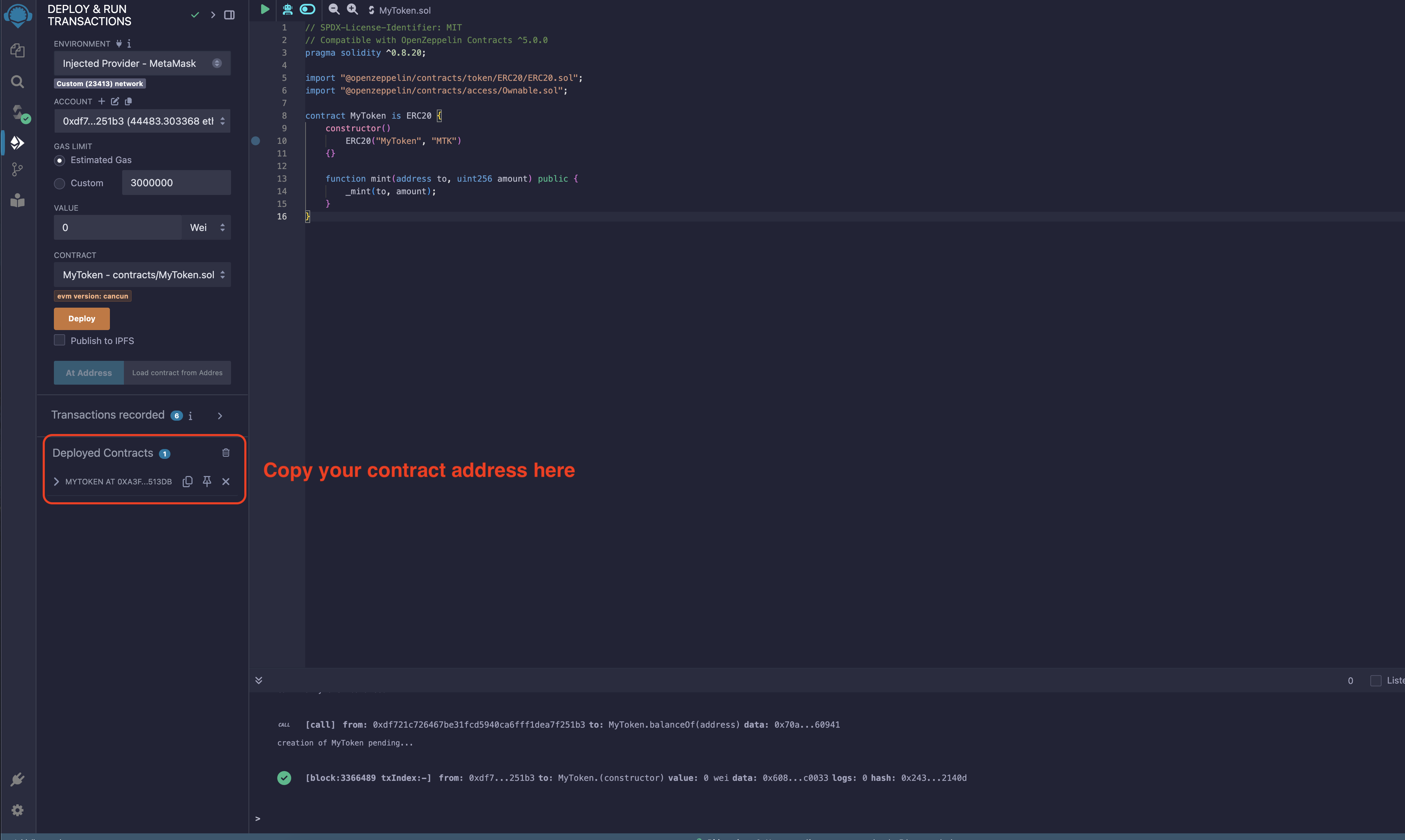Click the pin contract instance icon

click(x=207, y=481)
